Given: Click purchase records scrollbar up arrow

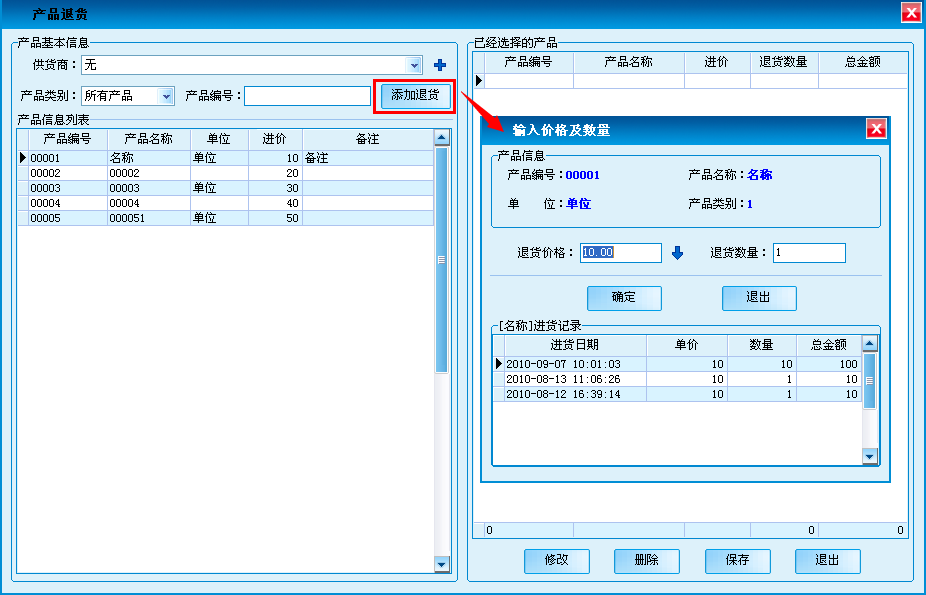Looking at the screenshot, I should pos(869,344).
